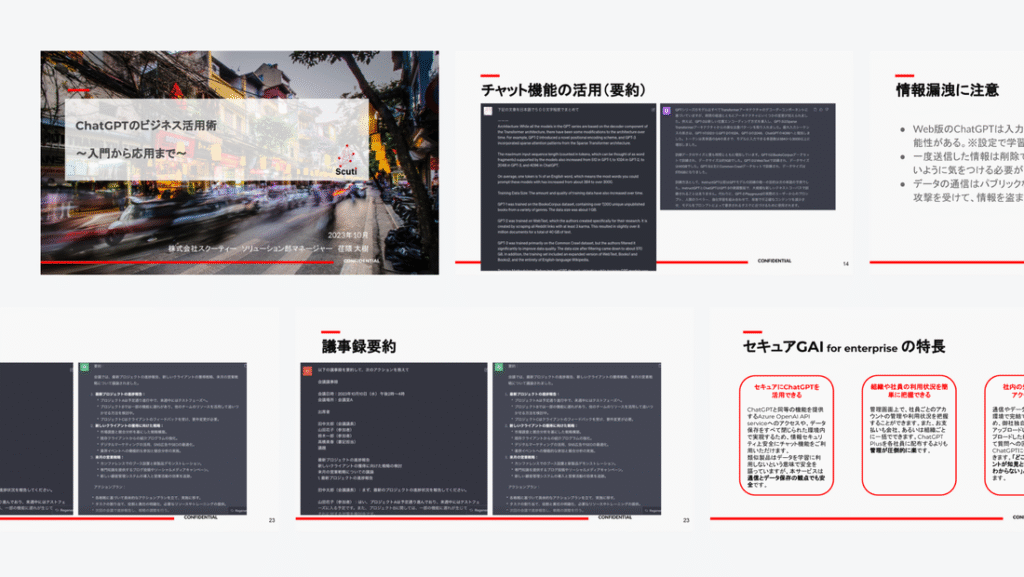Screen dimensions: 1024x577
Task: Open summary response screenshot in 議事録要約 slide
Action: click(x=577, y=439)
